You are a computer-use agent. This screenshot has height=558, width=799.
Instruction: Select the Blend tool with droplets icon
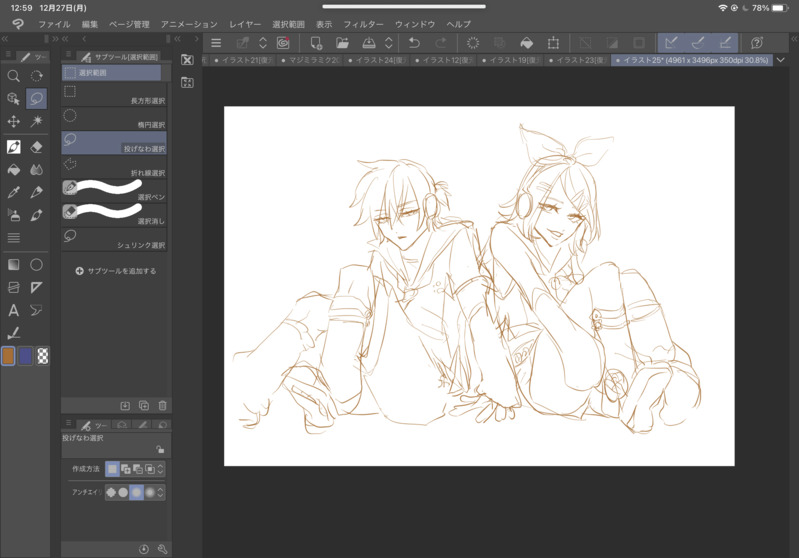click(x=36, y=170)
